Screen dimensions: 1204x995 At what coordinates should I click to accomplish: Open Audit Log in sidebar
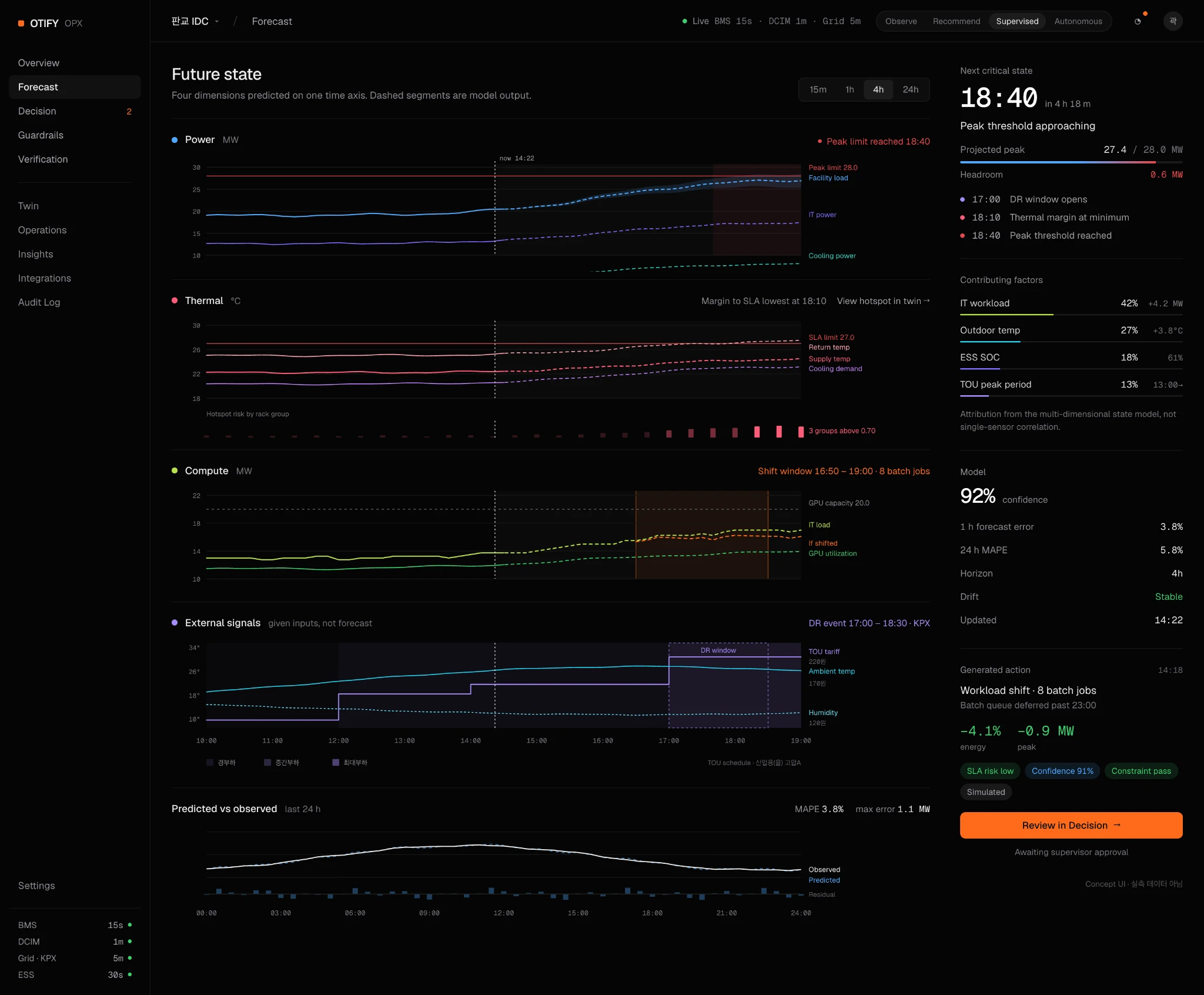point(75,302)
